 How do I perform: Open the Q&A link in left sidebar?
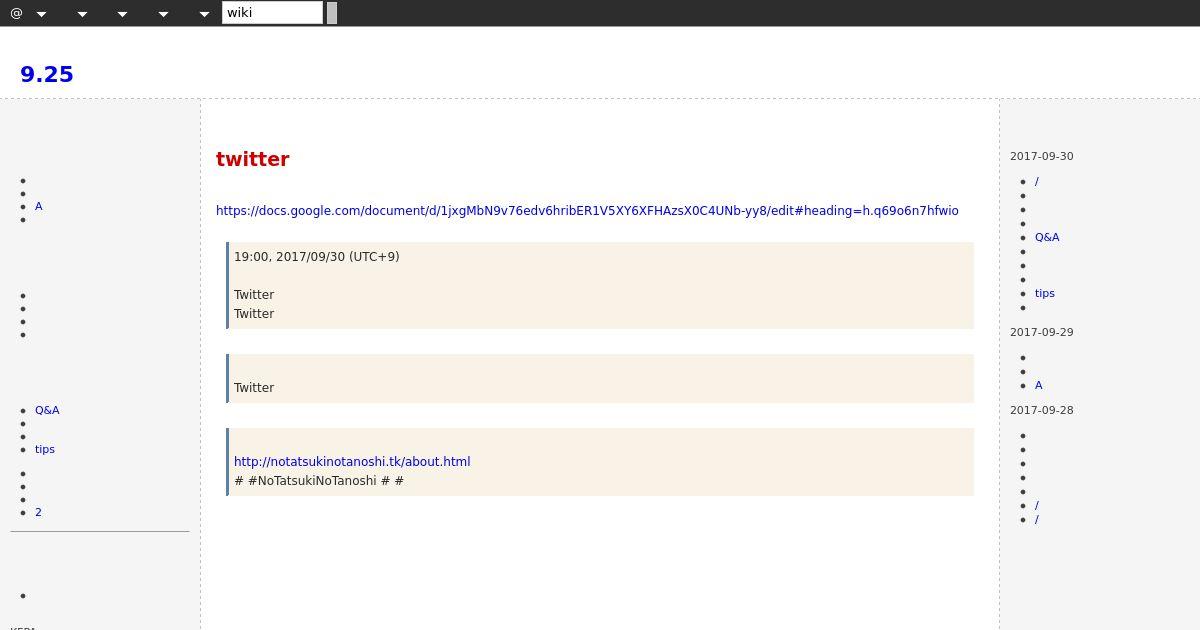click(47, 411)
